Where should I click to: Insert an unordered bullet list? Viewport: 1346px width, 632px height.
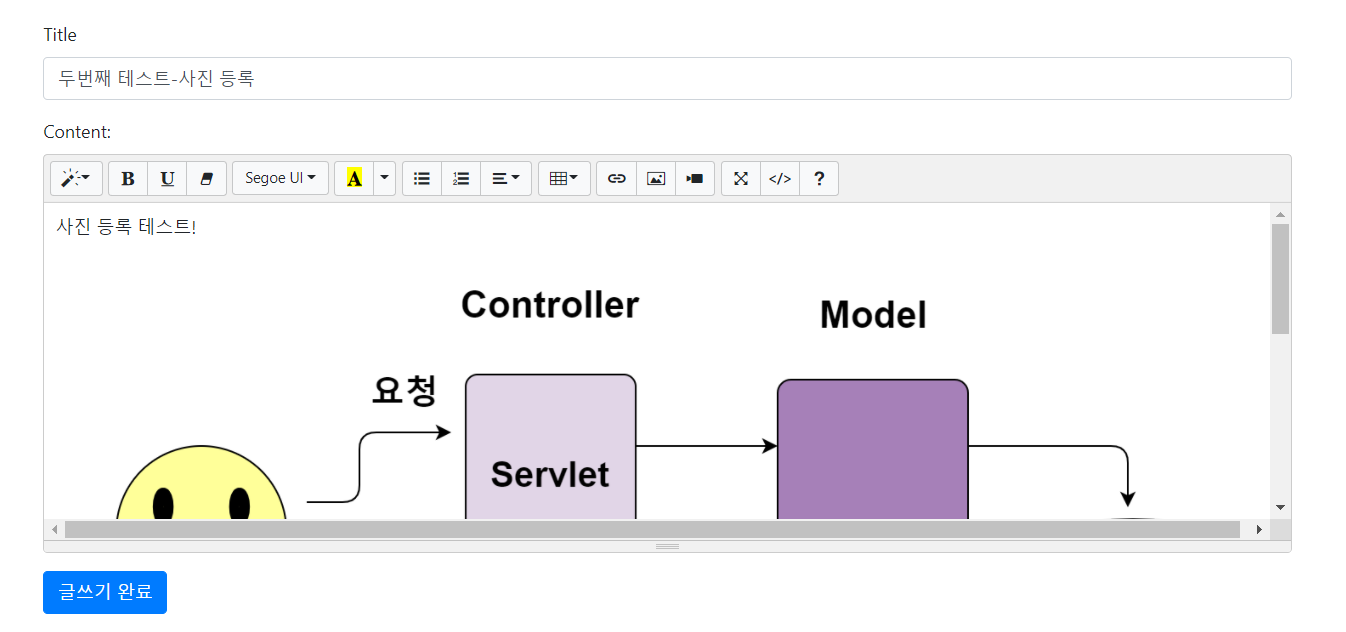tap(422, 179)
